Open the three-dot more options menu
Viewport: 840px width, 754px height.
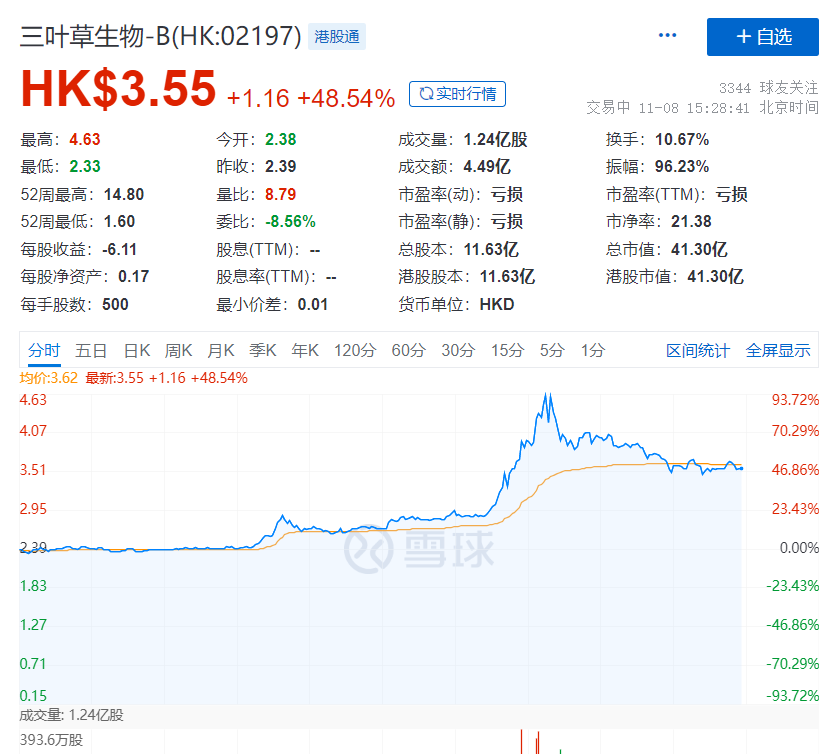[667, 35]
